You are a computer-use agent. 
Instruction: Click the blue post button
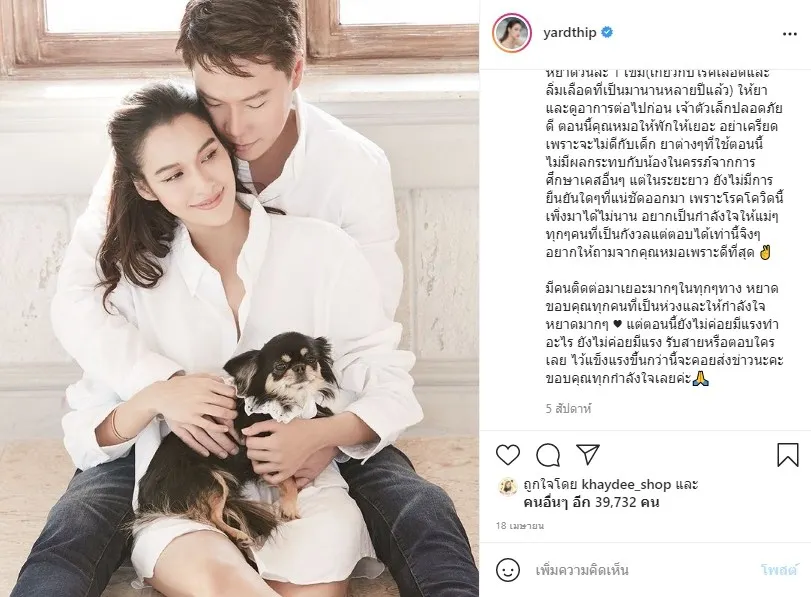tap(778, 570)
